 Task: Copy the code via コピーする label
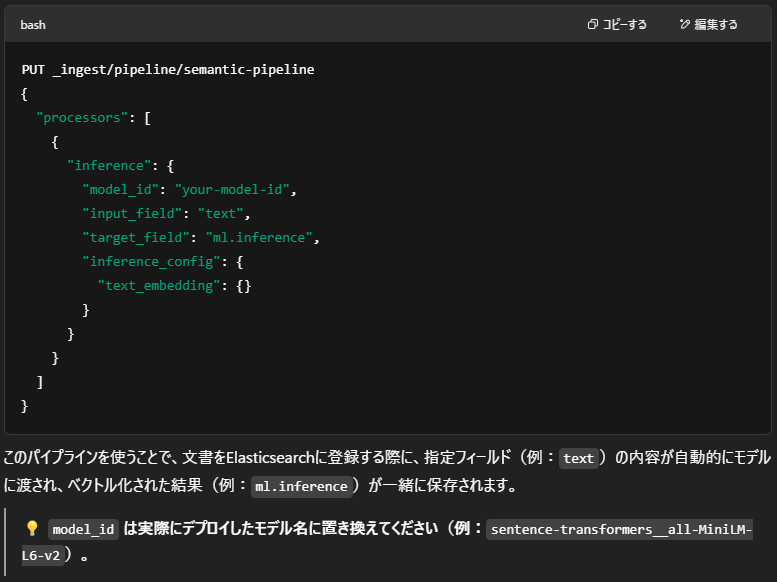[624, 24]
